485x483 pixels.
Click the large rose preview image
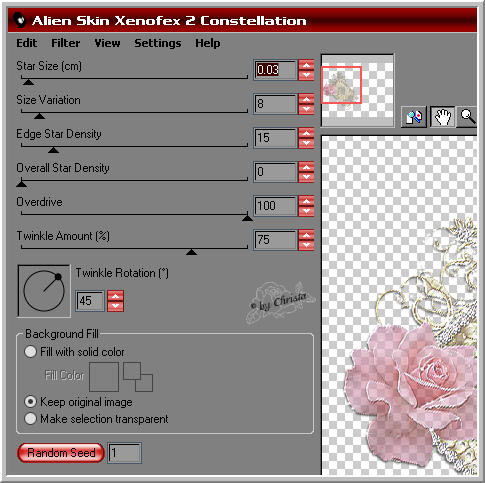point(399,305)
